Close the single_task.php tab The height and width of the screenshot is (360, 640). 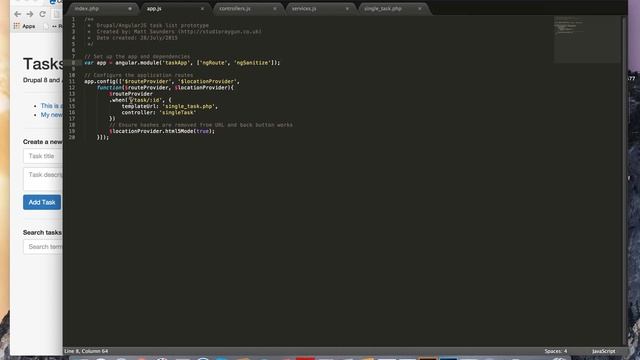(420, 9)
